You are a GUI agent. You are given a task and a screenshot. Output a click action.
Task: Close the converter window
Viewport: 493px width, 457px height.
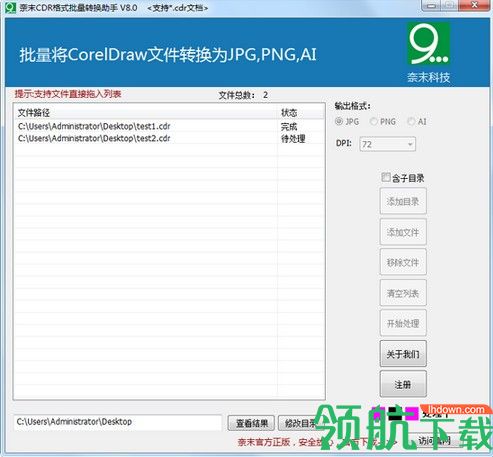pos(474,5)
